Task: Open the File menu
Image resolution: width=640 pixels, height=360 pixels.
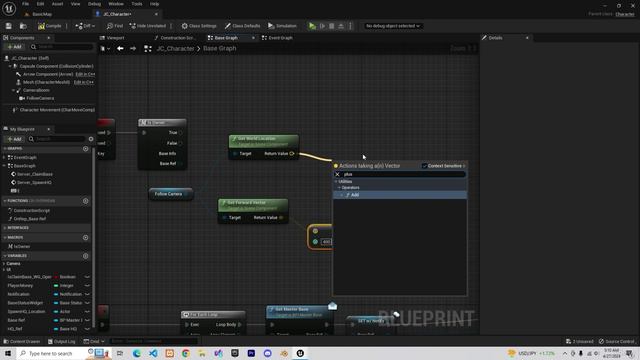Action: [x=25, y=4]
